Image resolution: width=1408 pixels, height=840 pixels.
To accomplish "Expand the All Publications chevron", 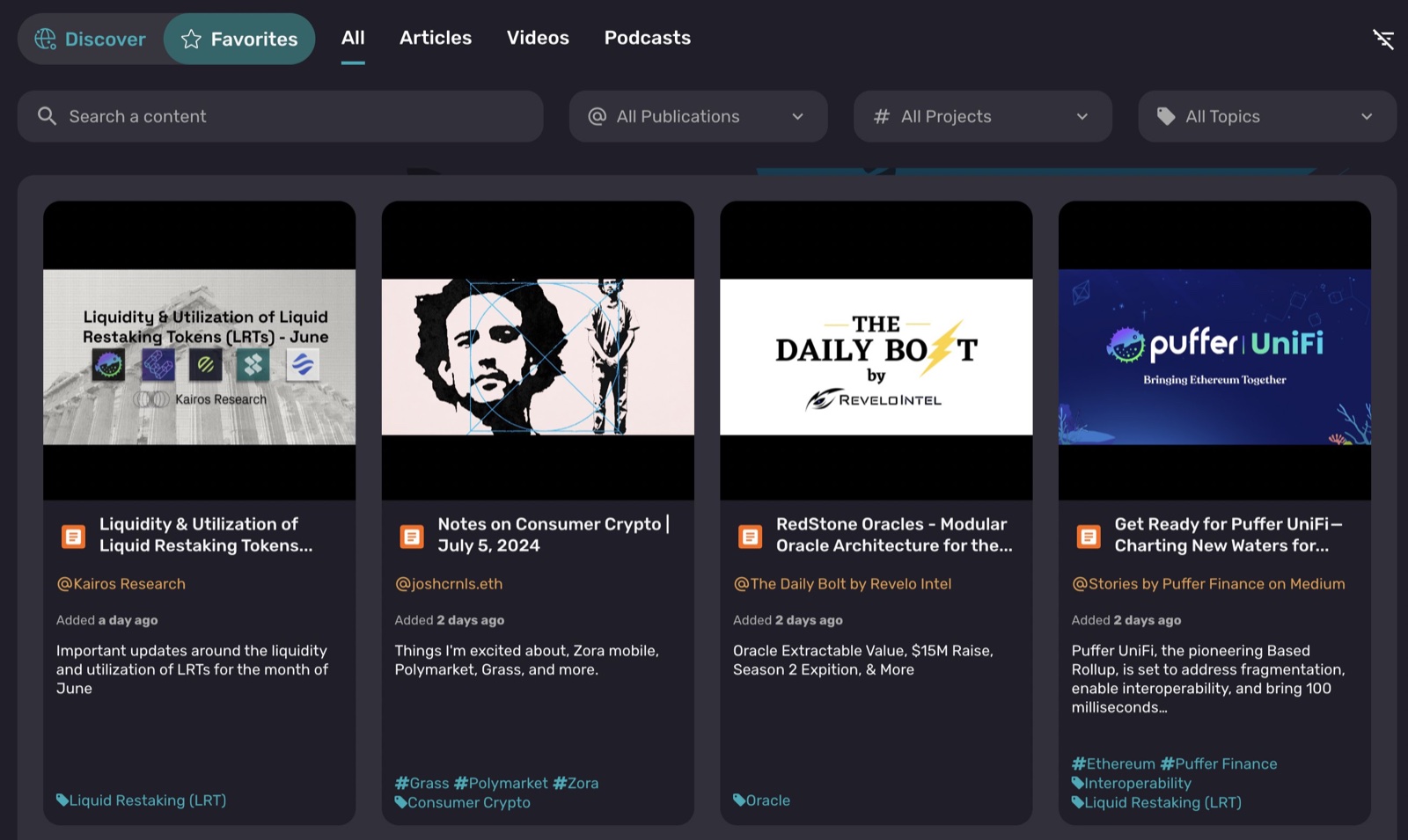I will click(x=797, y=116).
